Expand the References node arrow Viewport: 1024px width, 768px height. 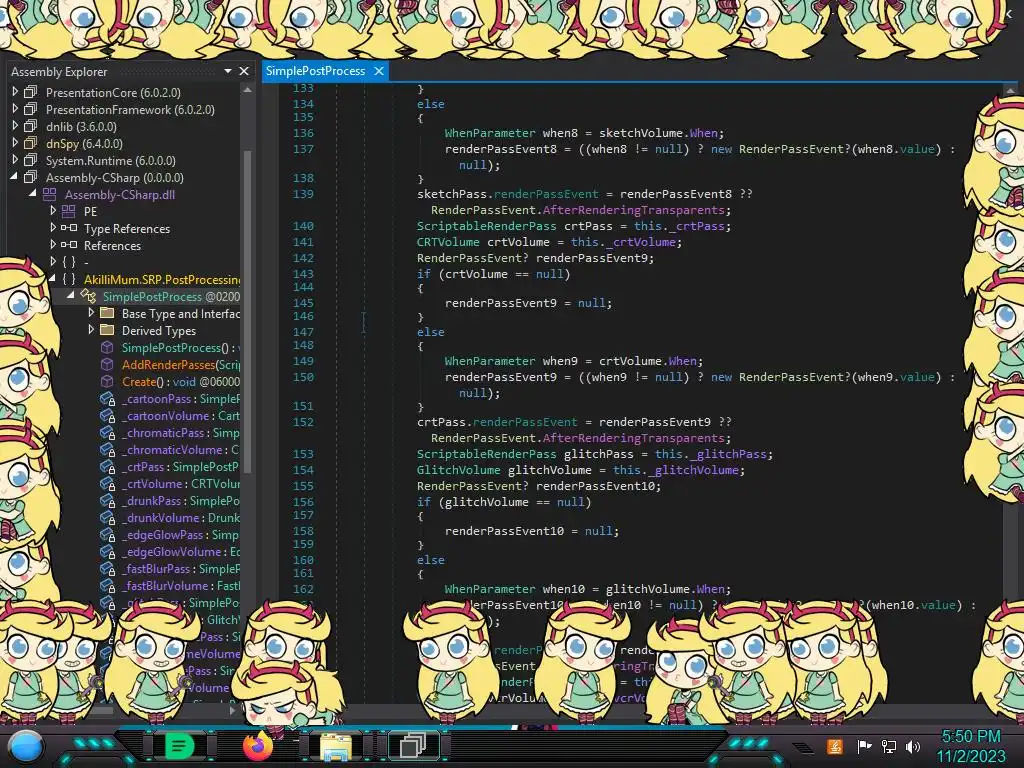click(x=53, y=245)
